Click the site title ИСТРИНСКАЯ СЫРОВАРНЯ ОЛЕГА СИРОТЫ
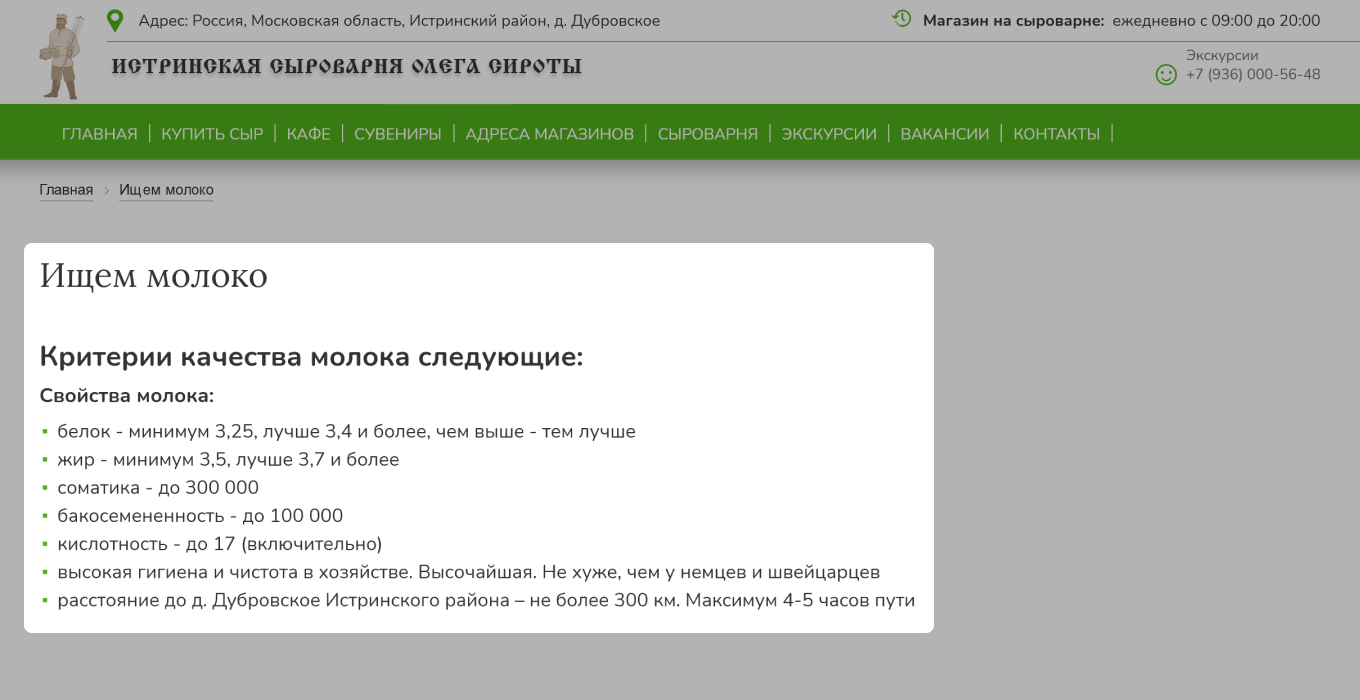The width and height of the screenshot is (1360, 700). coord(345,66)
